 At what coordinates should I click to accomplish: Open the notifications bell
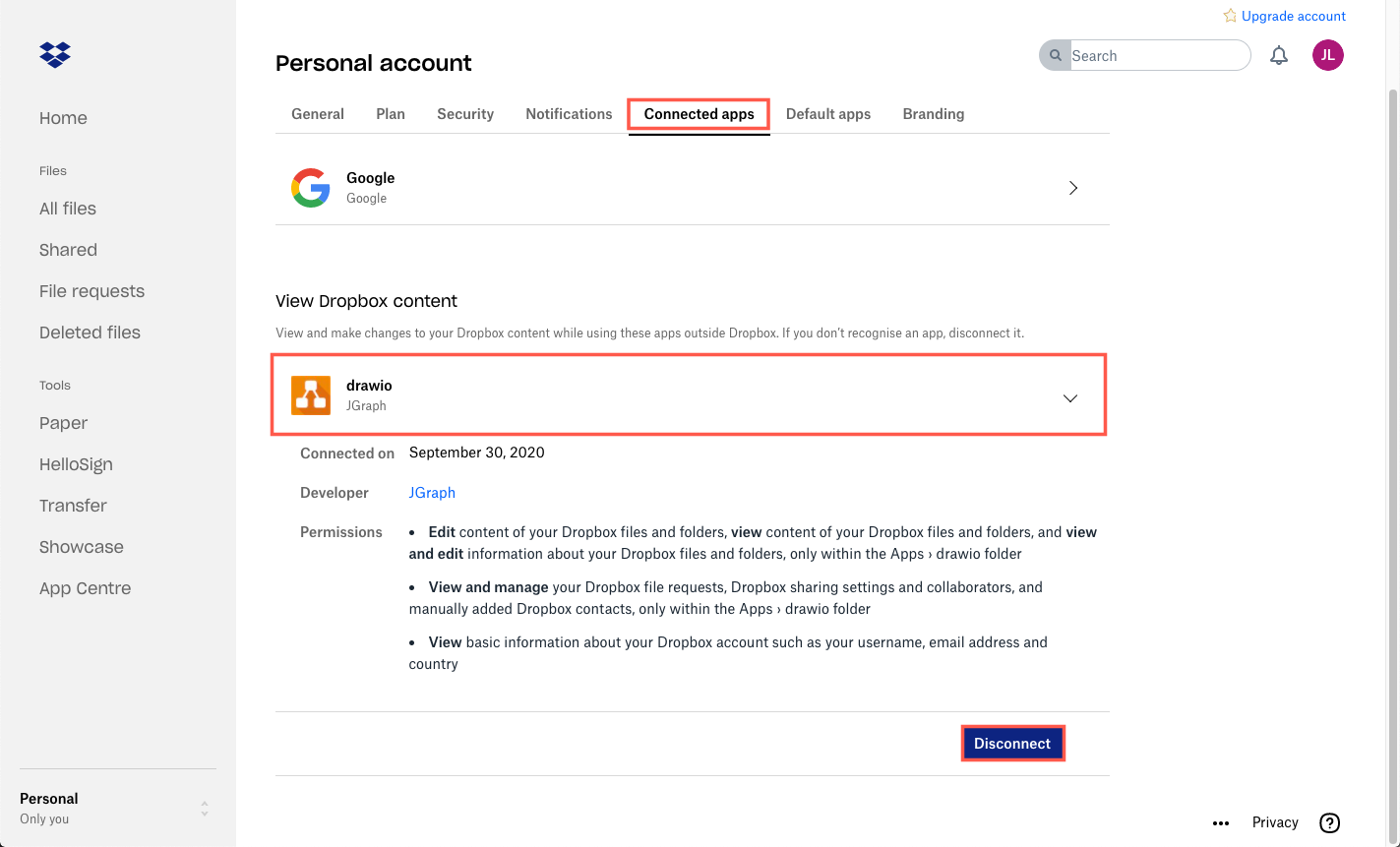1279,55
